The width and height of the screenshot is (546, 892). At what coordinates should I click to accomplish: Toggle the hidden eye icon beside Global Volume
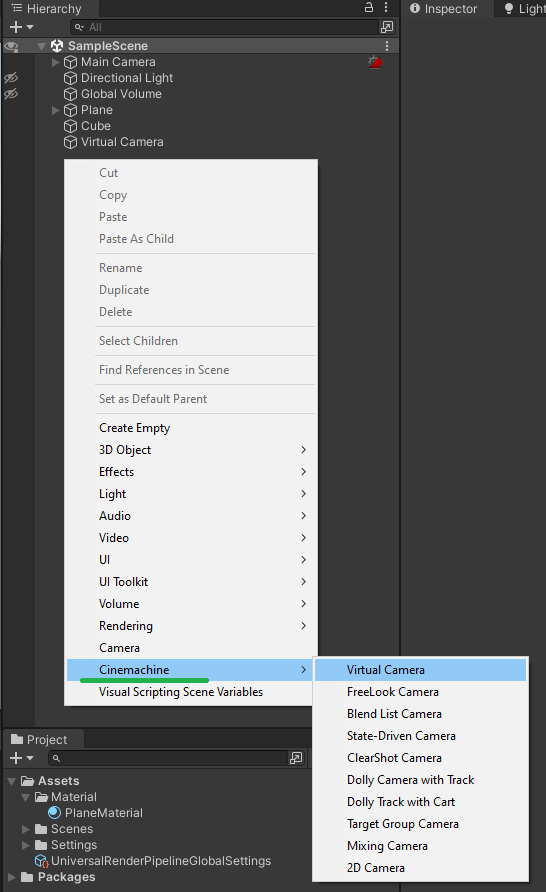pos(11,94)
